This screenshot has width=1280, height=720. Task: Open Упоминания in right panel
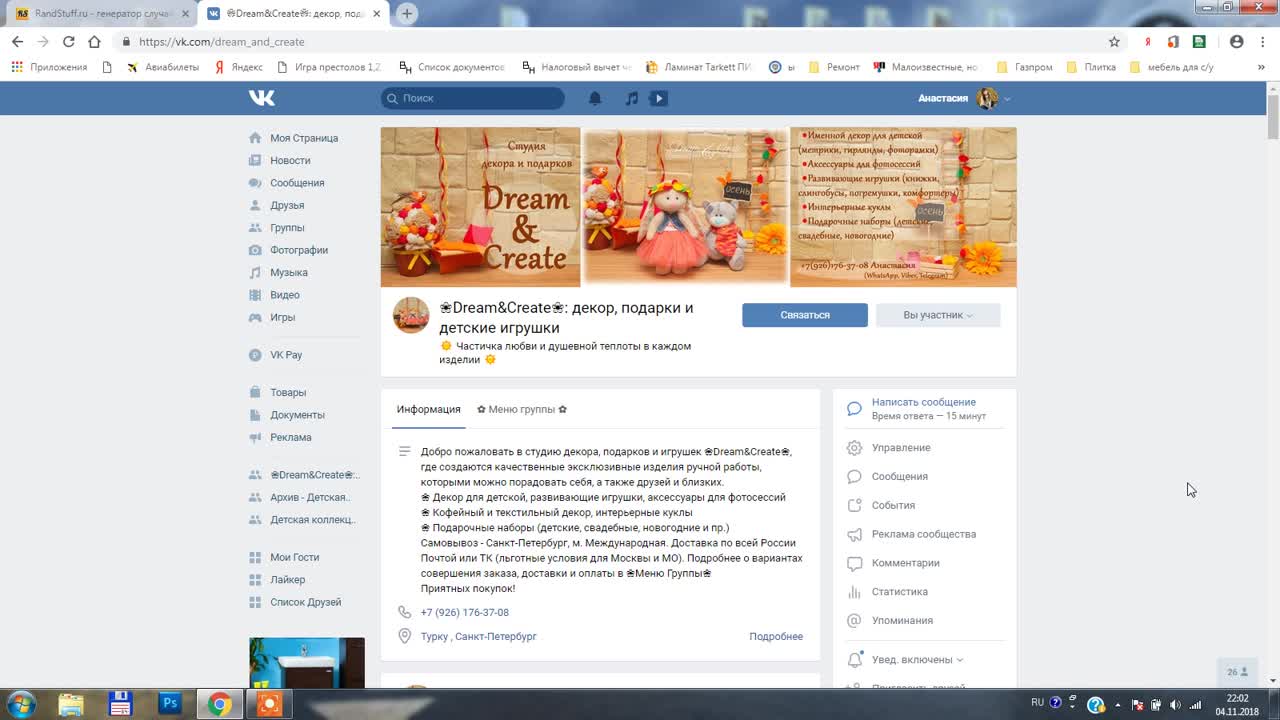pyautogui.click(x=902, y=621)
